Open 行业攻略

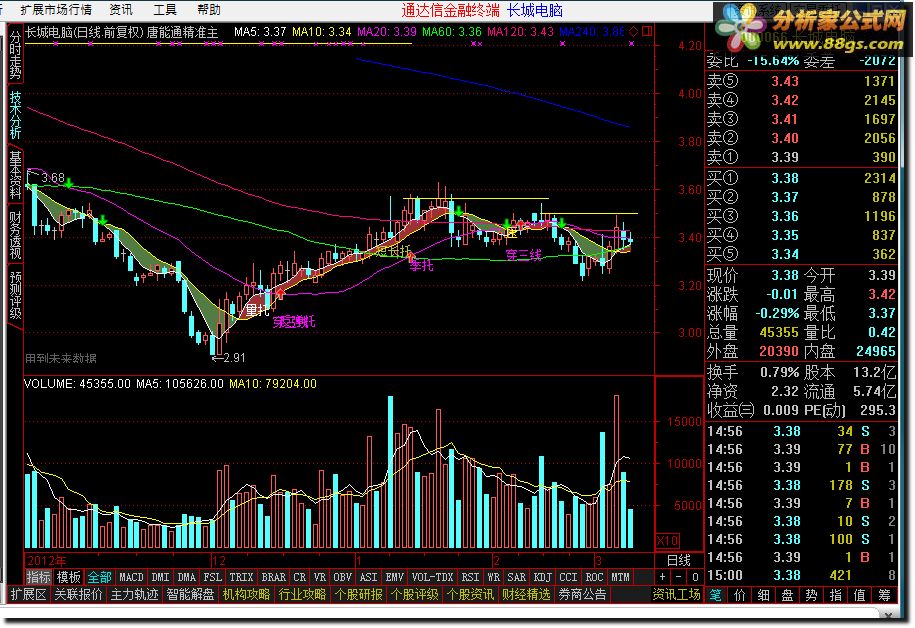click(x=302, y=595)
